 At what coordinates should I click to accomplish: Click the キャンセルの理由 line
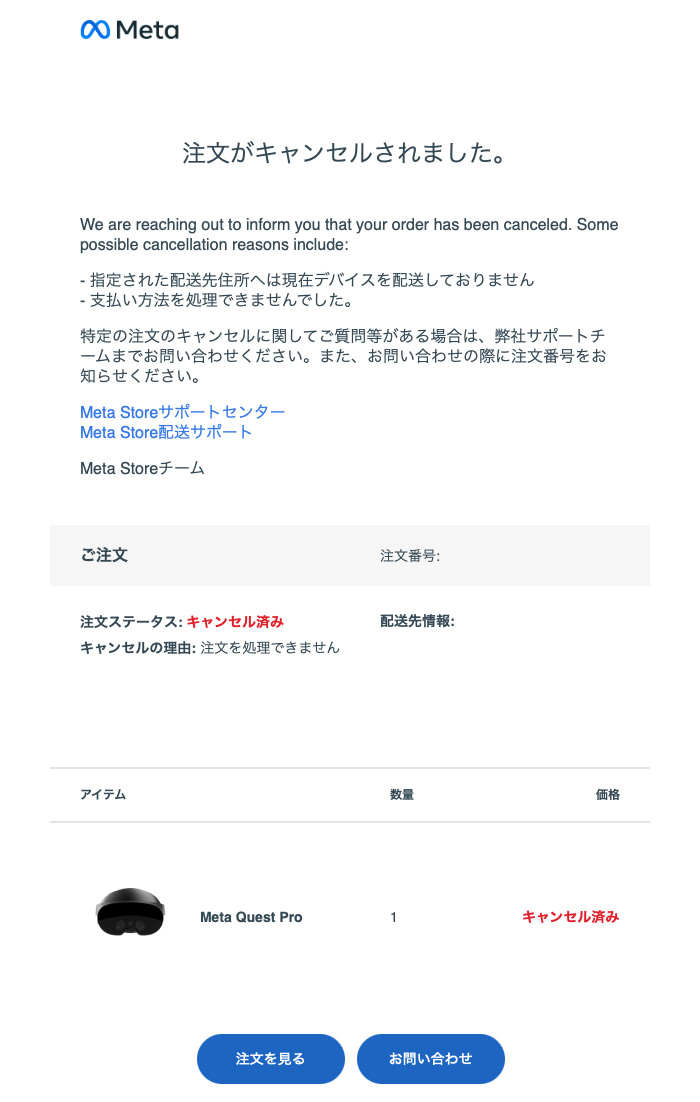pos(209,647)
